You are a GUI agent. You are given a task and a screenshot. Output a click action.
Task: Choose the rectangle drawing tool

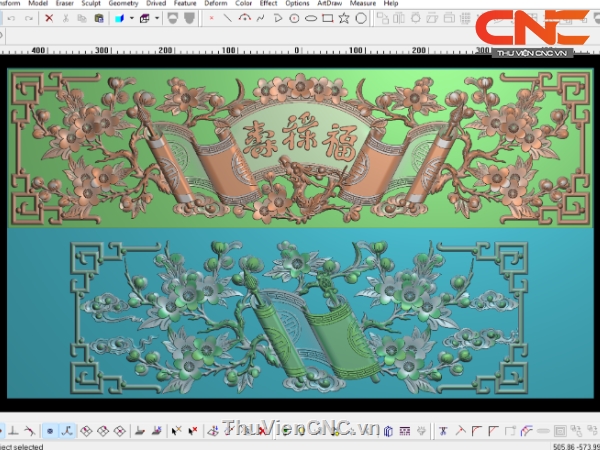point(327,18)
